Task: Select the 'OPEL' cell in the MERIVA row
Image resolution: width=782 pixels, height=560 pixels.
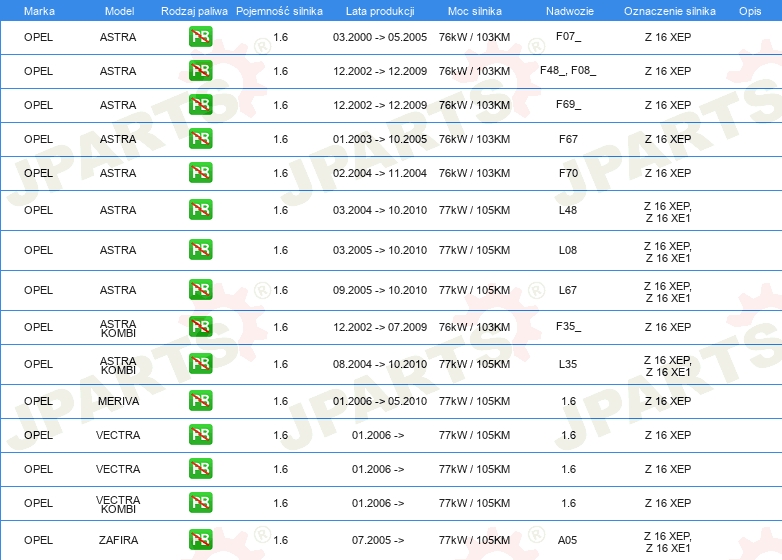Action: coord(38,401)
